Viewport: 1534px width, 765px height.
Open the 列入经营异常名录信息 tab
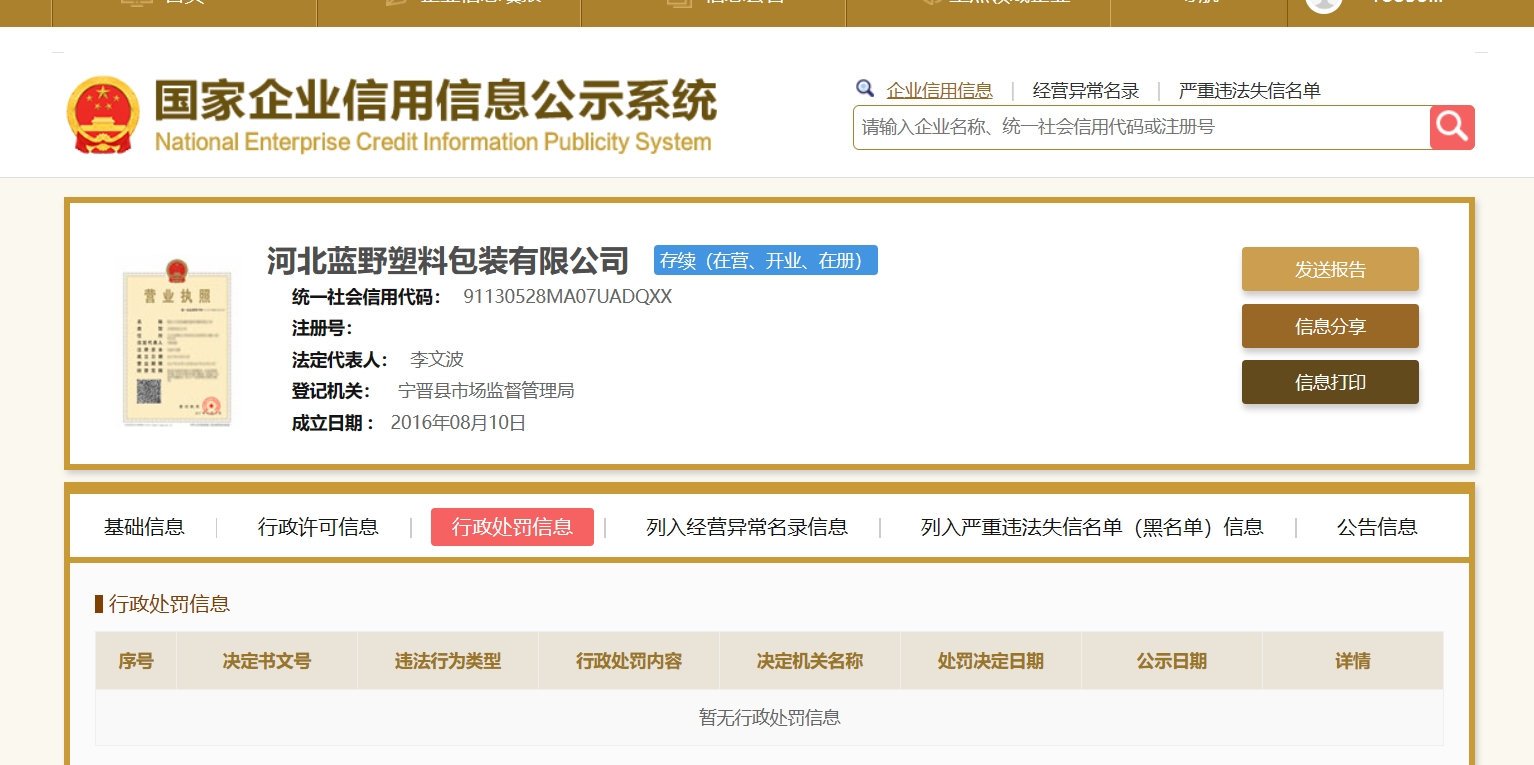point(747,527)
